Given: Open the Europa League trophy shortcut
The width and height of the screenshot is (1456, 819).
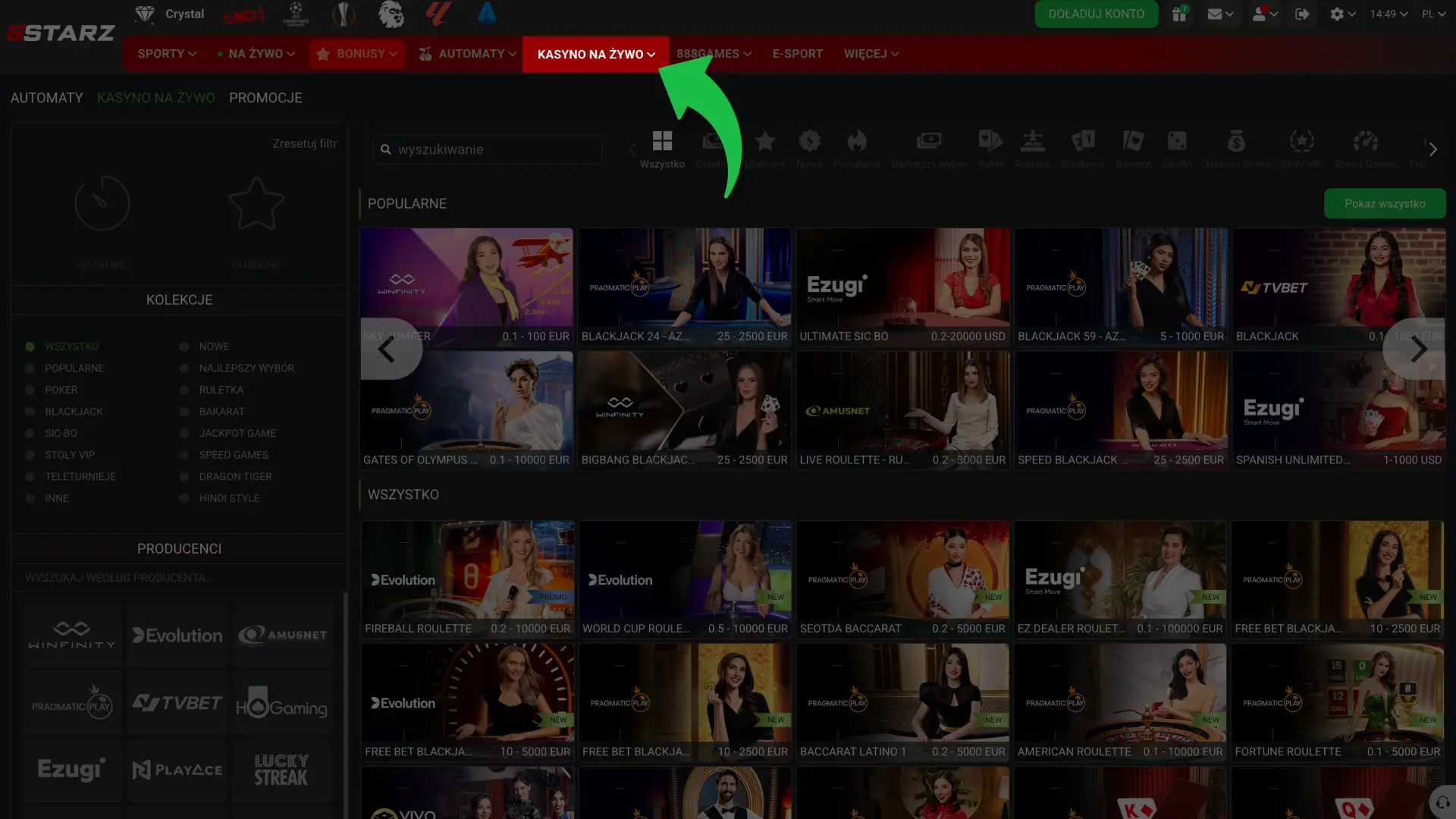Looking at the screenshot, I should point(344,14).
